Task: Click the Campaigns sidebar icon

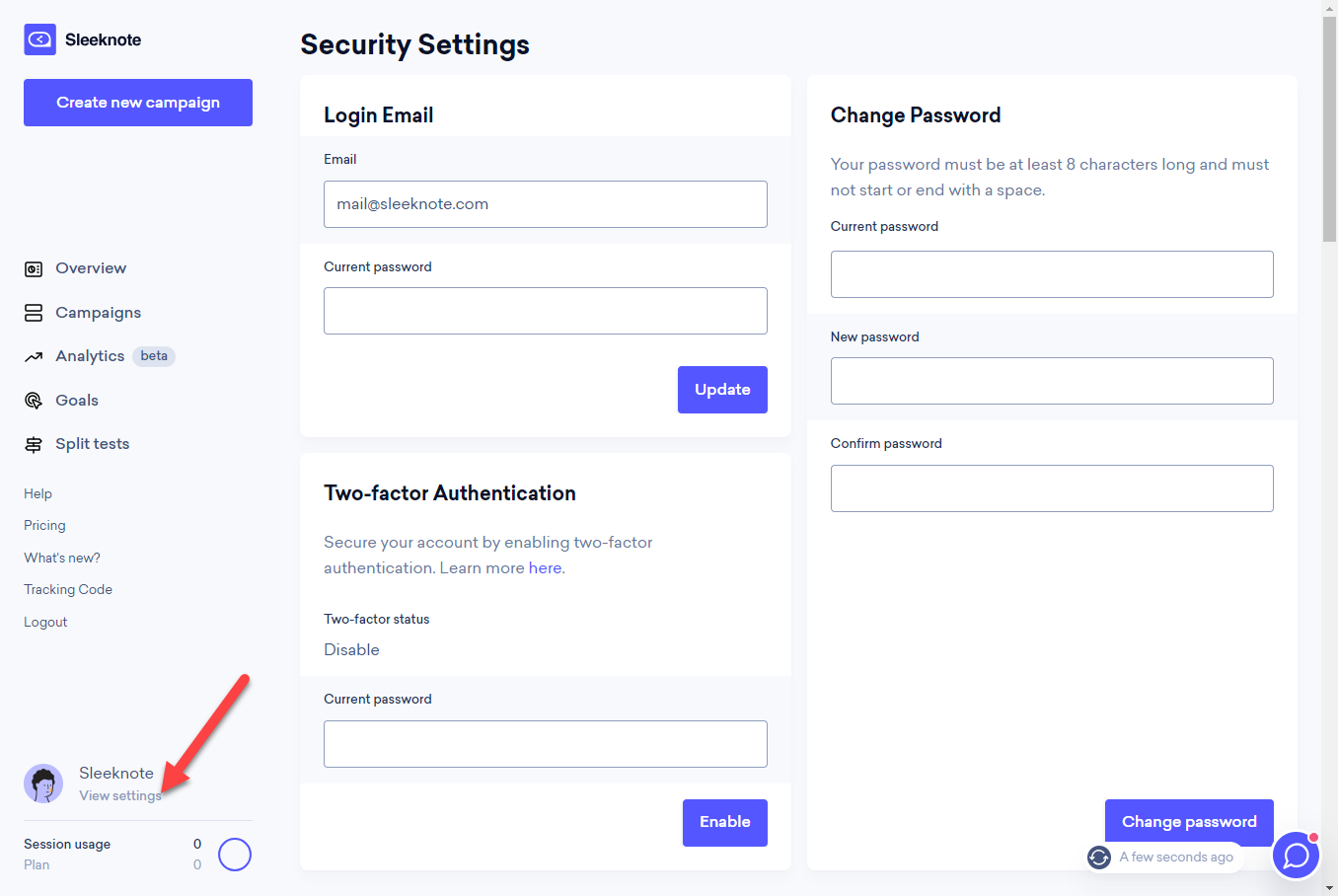Action: click(34, 313)
